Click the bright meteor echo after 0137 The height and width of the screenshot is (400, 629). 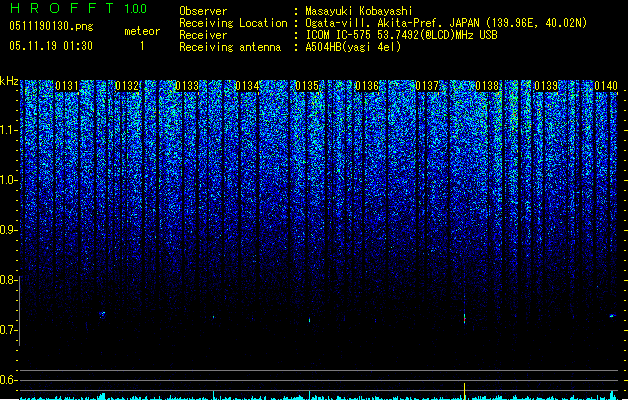coord(465,319)
